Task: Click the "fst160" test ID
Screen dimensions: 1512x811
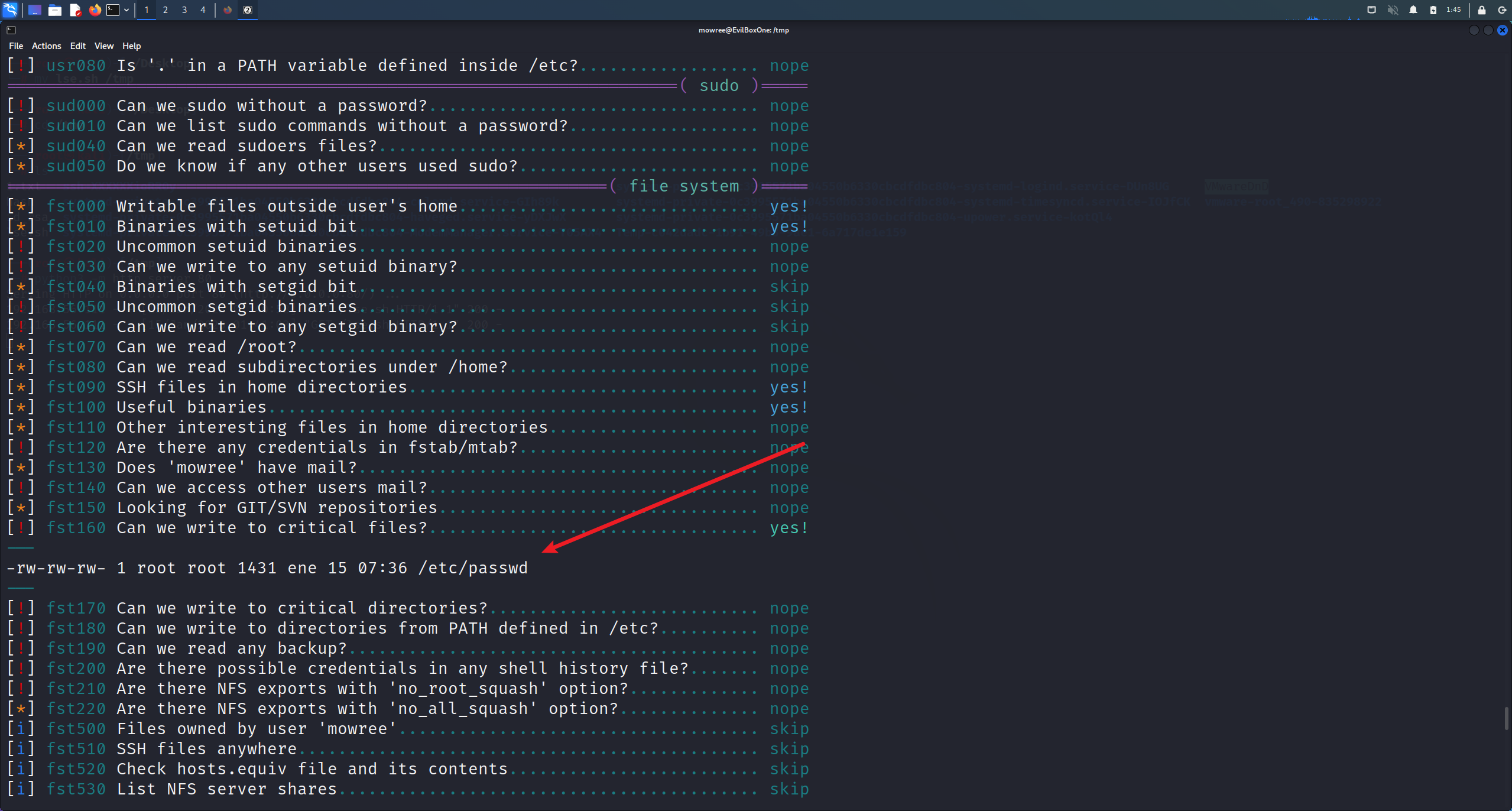Action: (76, 528)
